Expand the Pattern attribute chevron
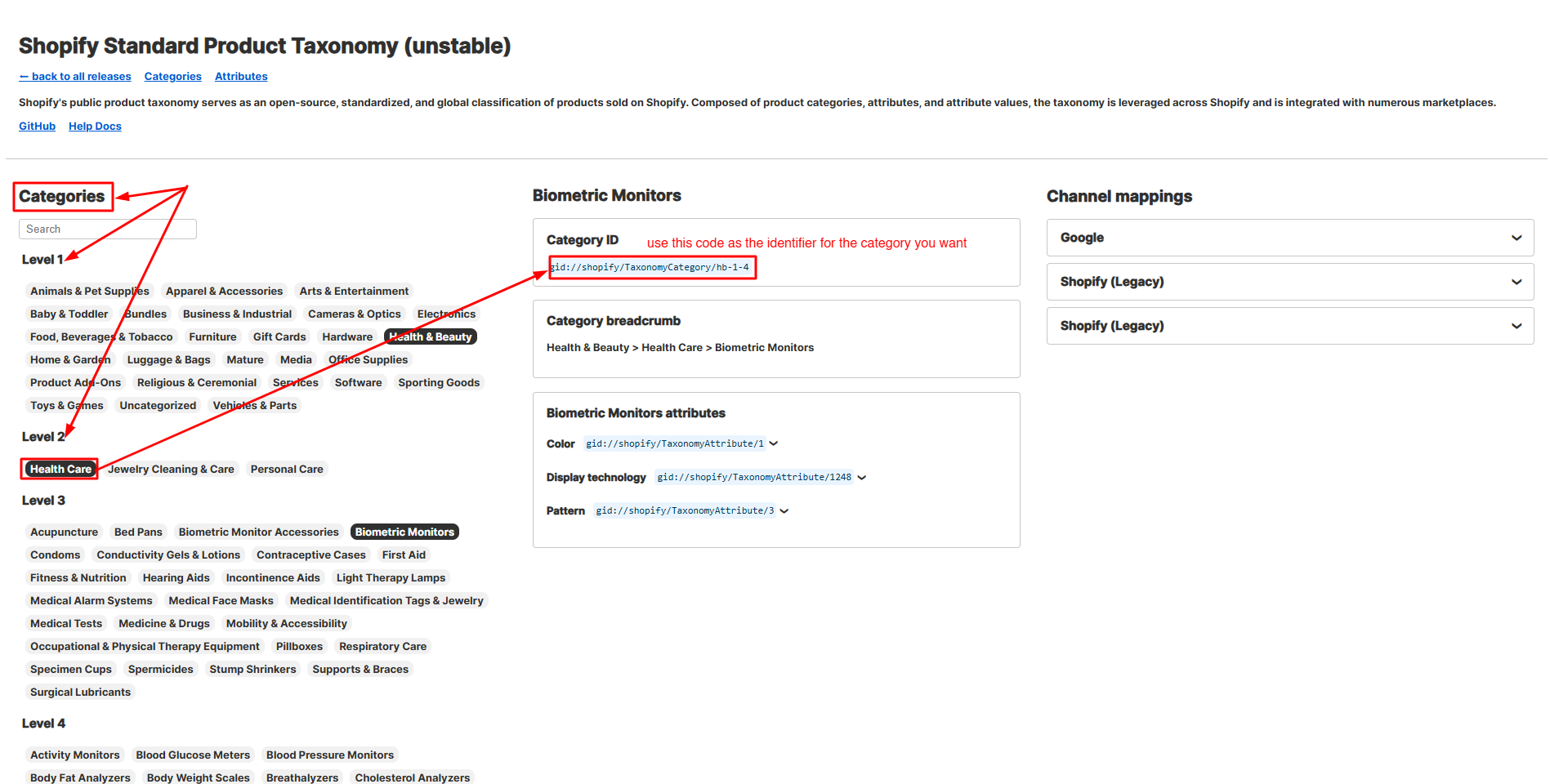Screen dimensions: 1550x784 click(x=784, y=511)
